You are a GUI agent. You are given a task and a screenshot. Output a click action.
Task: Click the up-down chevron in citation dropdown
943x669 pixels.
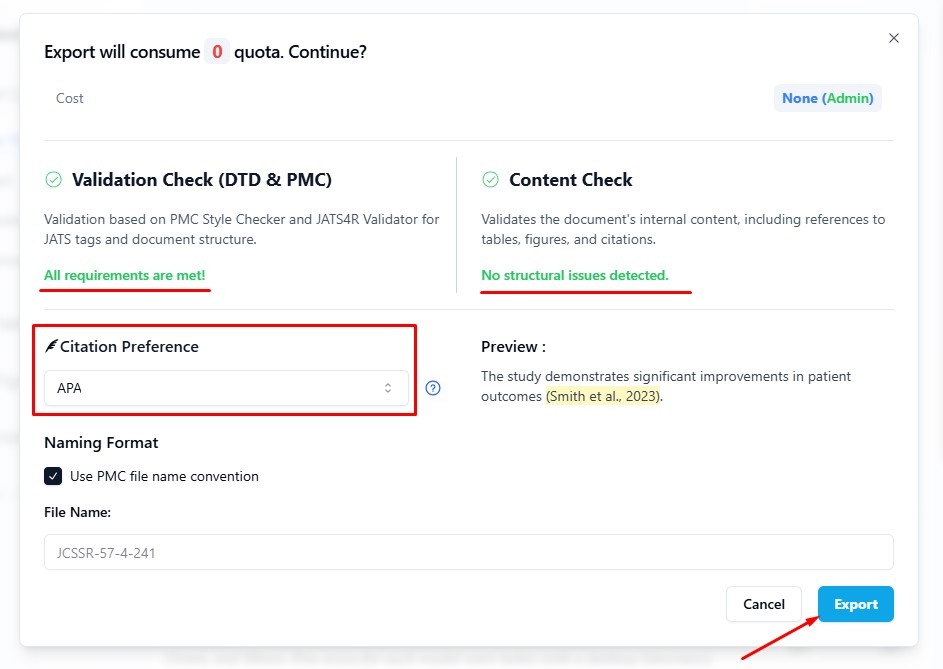pos(388,388)
